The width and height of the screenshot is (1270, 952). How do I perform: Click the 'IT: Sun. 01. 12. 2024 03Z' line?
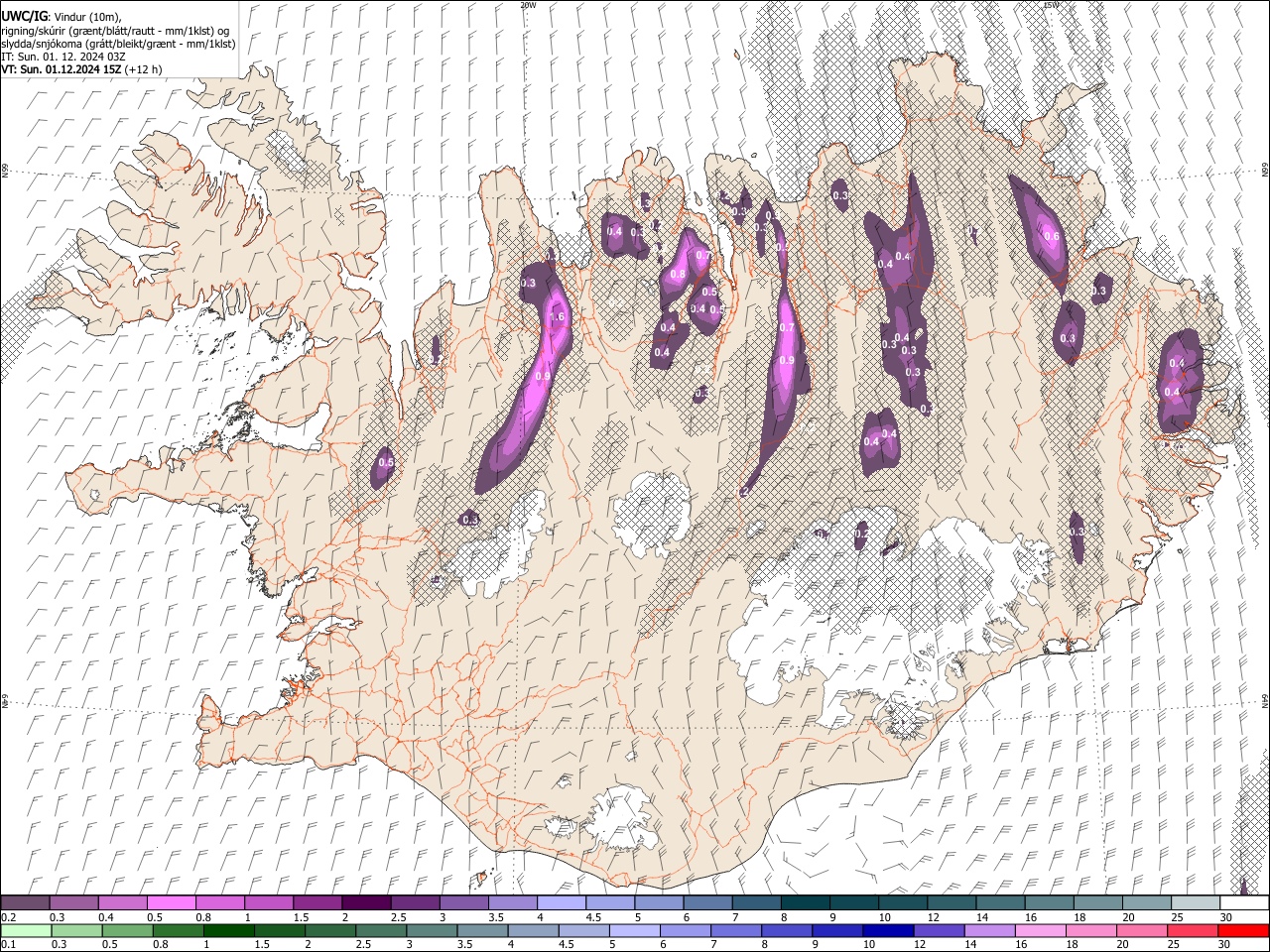(x=63, y=57)
